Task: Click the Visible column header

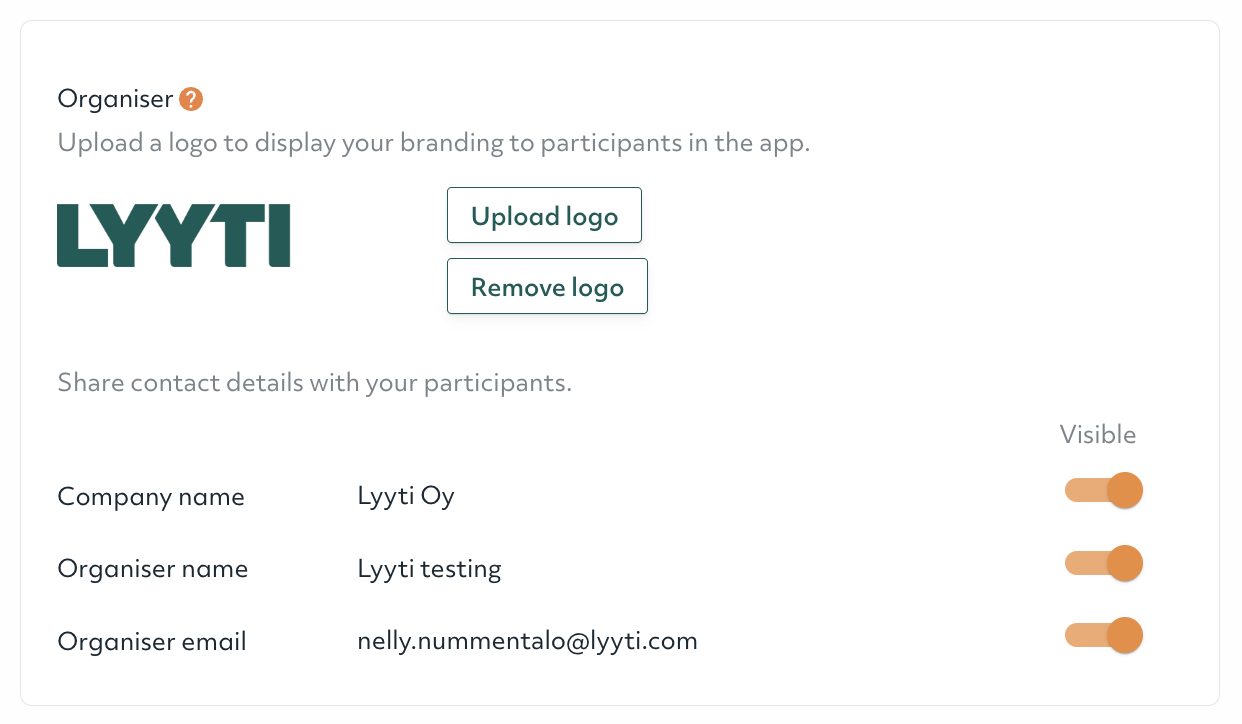Action: 1098,435
